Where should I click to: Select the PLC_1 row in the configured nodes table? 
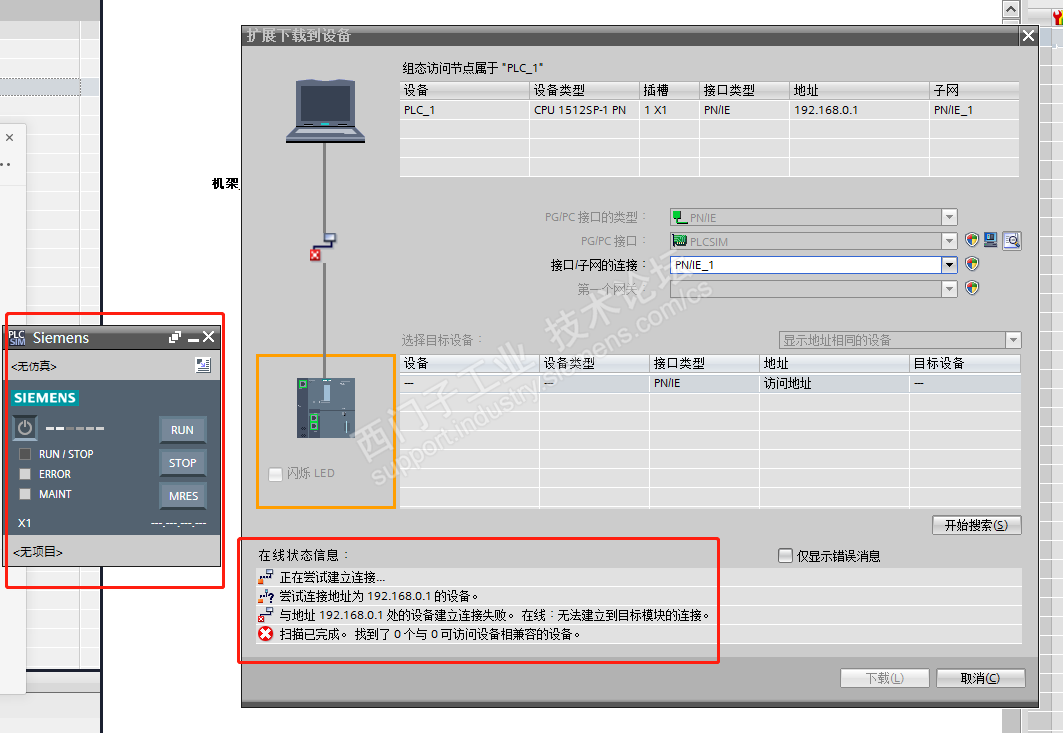[709, 110]
